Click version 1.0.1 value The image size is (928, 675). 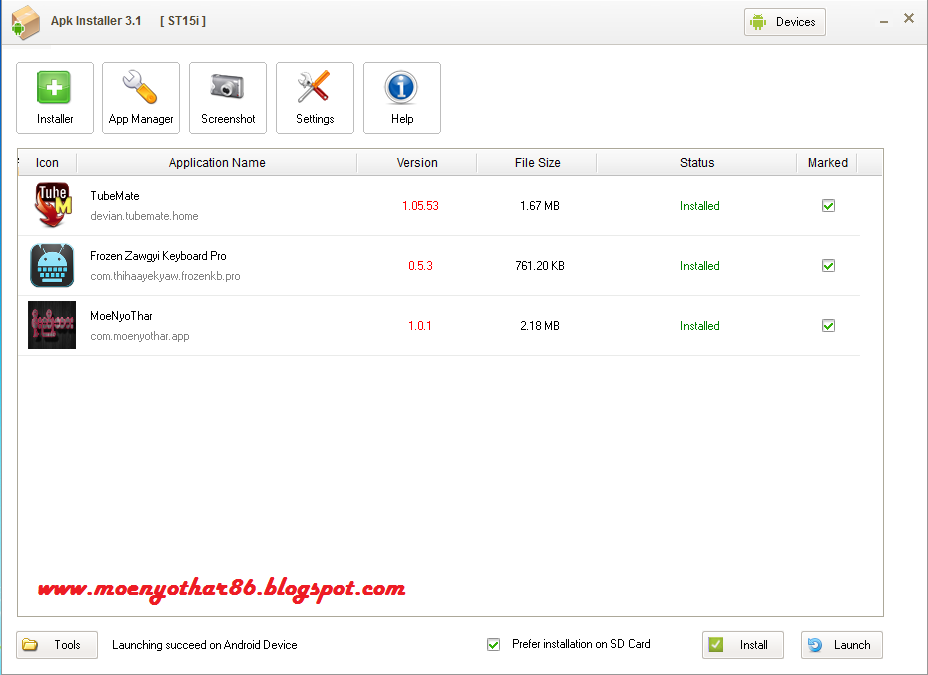420,325
